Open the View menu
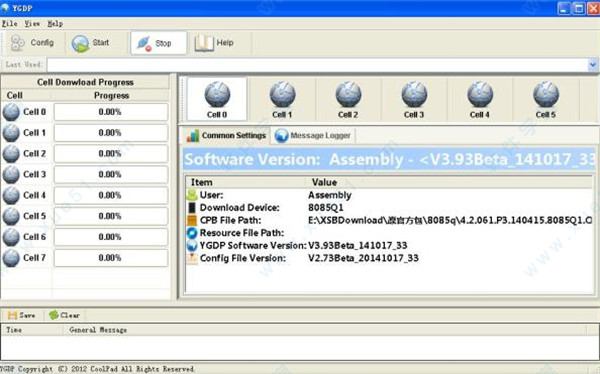This screenshot has height=374, width=600. (32, 24)
